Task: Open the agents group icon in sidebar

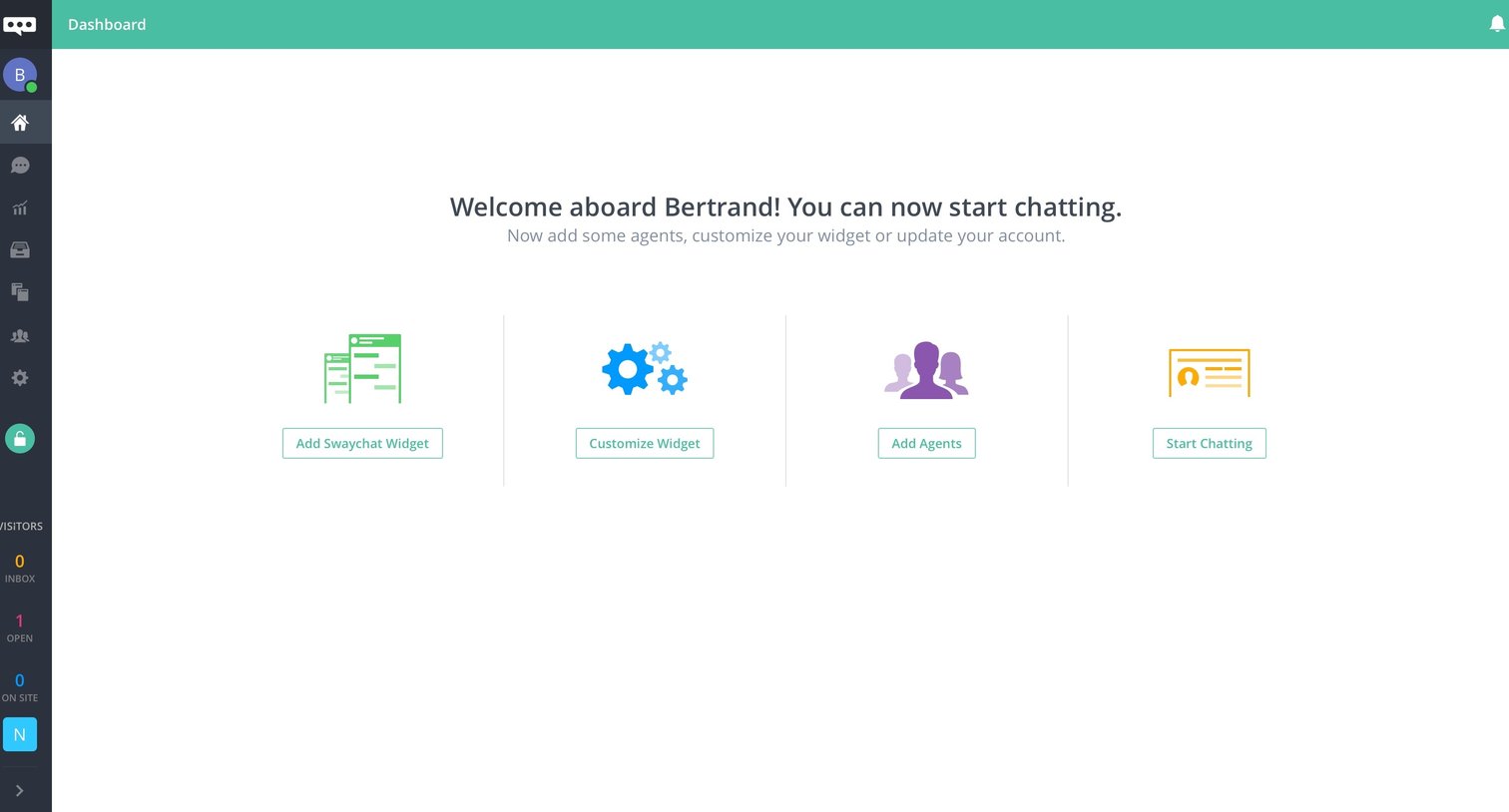Action: (x=20, y=336)
